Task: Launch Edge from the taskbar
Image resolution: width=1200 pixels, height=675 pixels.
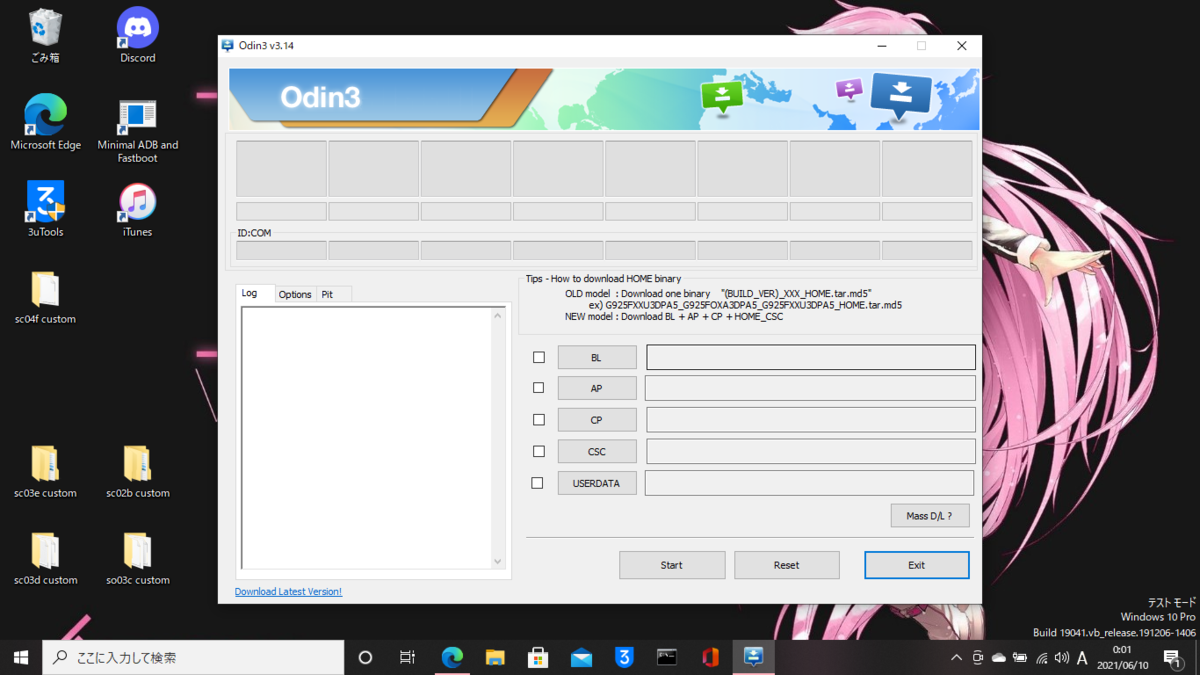Action: (x=452, y=657)
